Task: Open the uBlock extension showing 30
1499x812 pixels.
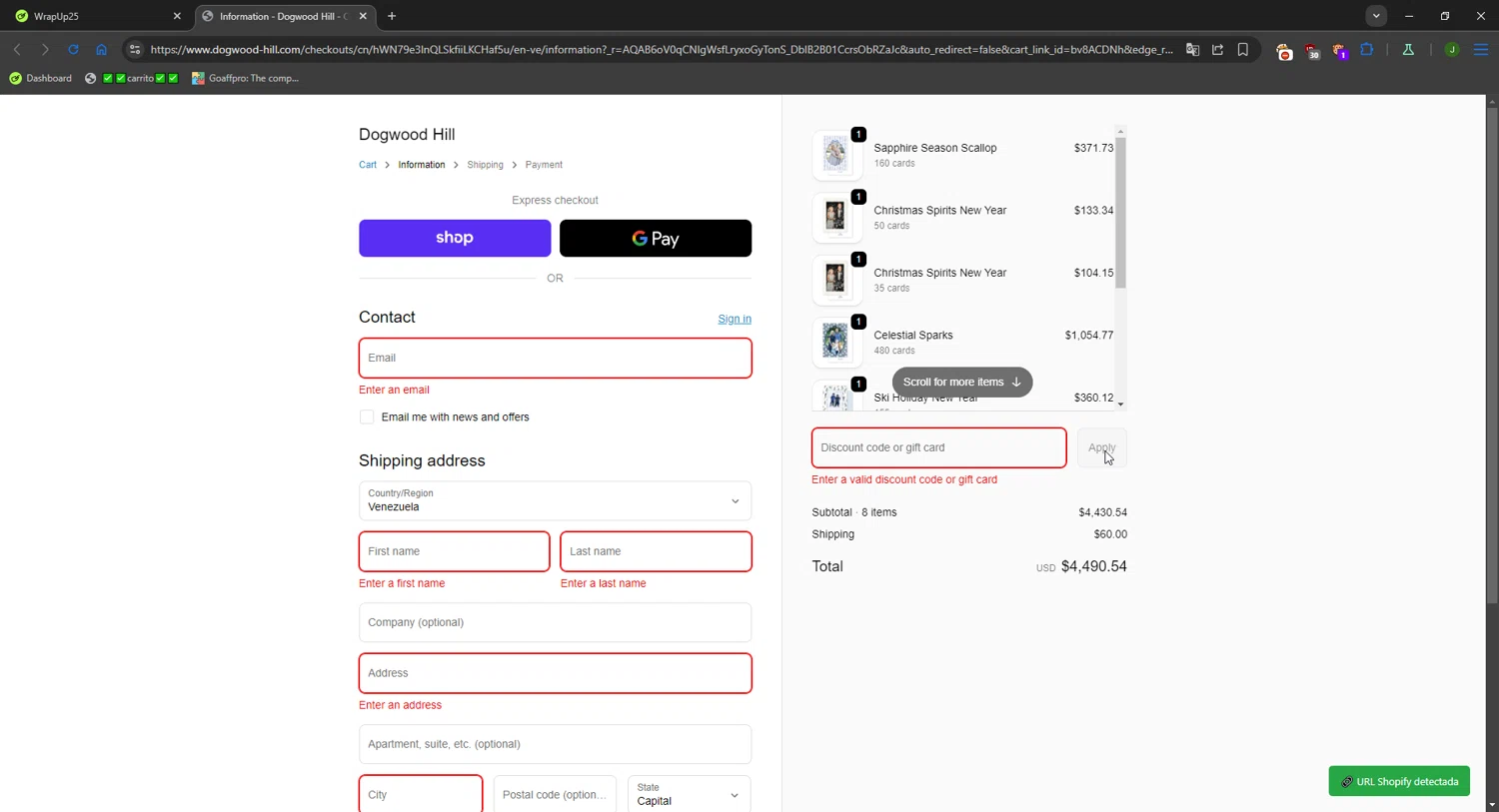Action: click(x=1312, y=50)
